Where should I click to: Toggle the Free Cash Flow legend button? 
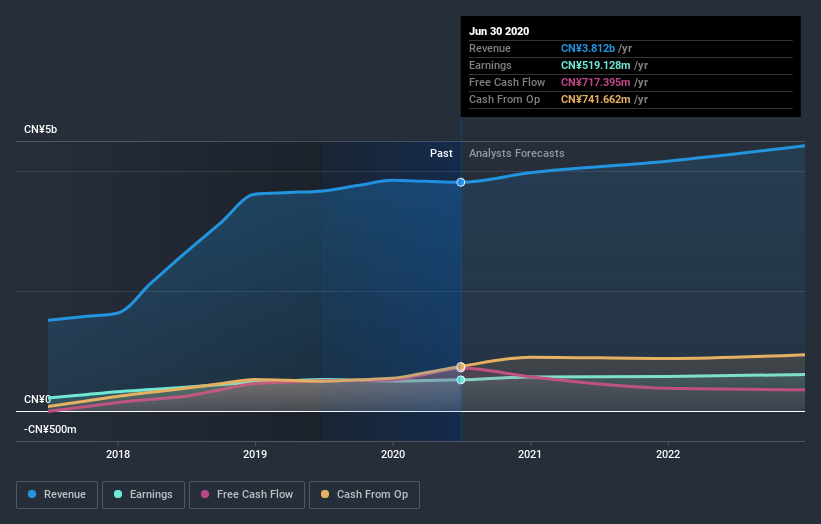coord(247,495)
